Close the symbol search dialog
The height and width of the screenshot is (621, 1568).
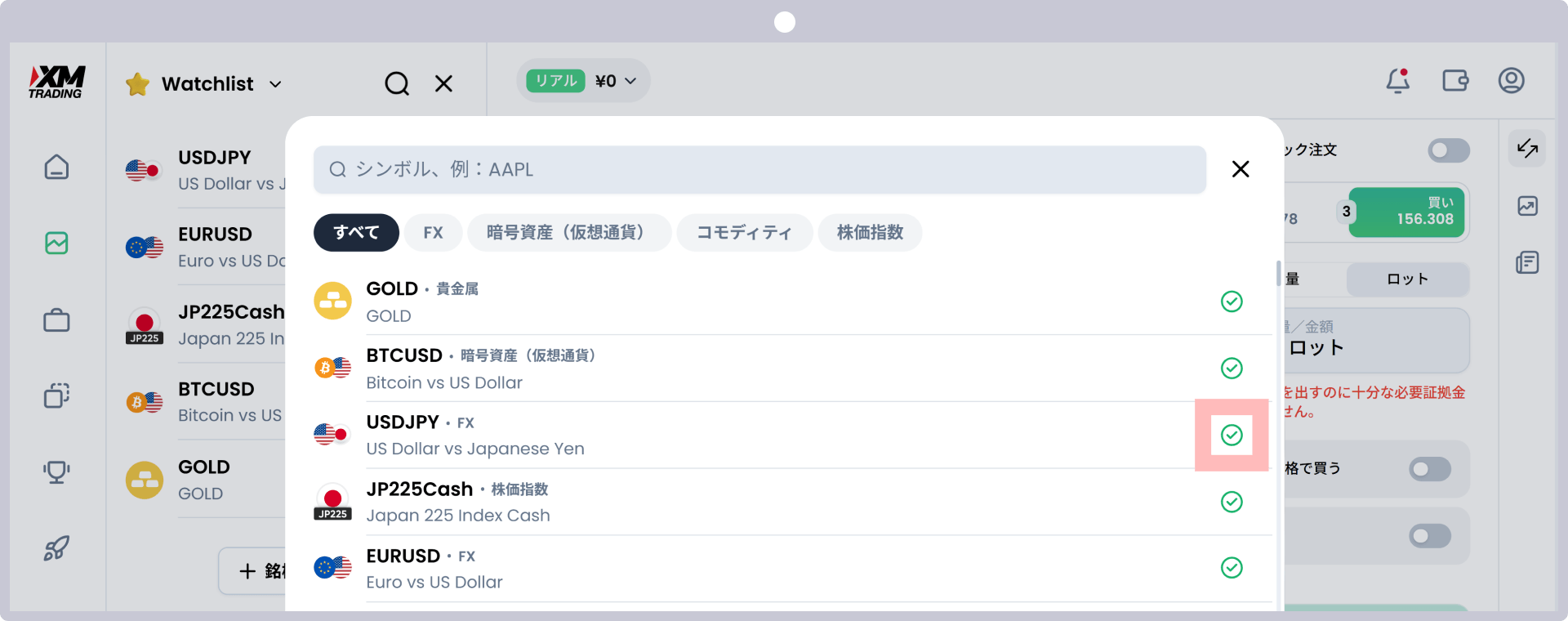click(1241, 169)
